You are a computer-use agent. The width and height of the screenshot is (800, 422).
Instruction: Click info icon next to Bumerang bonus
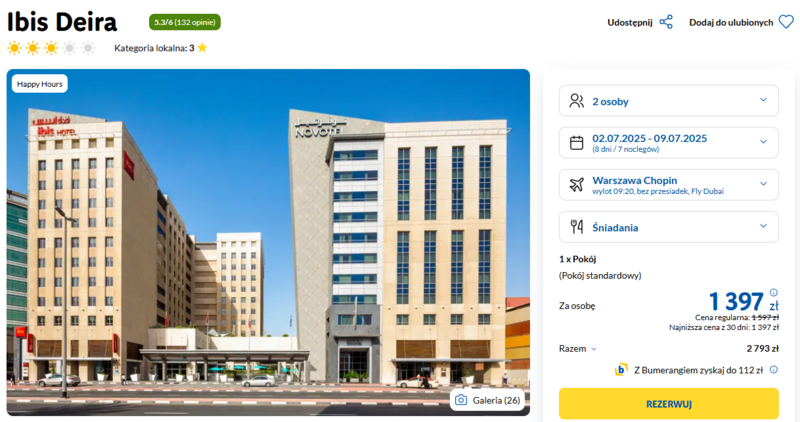pyautogui.click(x=773, y=369)
